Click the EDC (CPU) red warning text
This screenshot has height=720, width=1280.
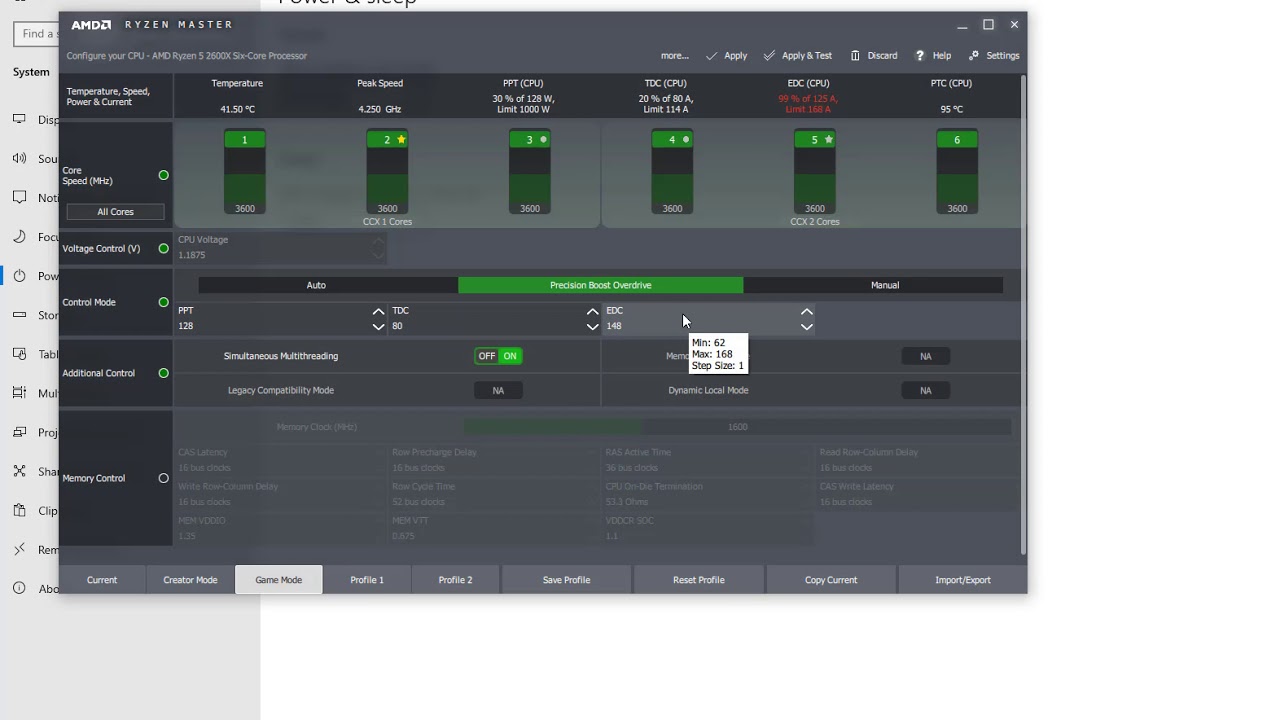[808, 104]
